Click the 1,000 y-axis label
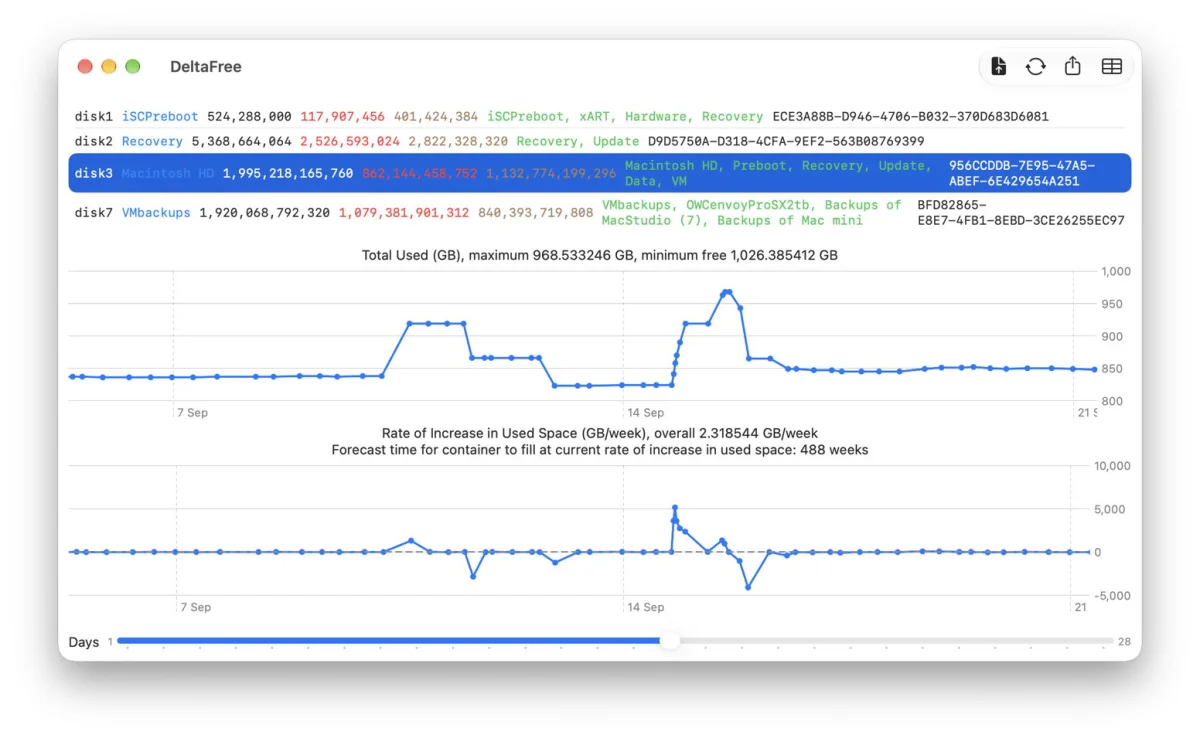The image size is (1200, 738). pyautogui.click(x=1116, y=271)
